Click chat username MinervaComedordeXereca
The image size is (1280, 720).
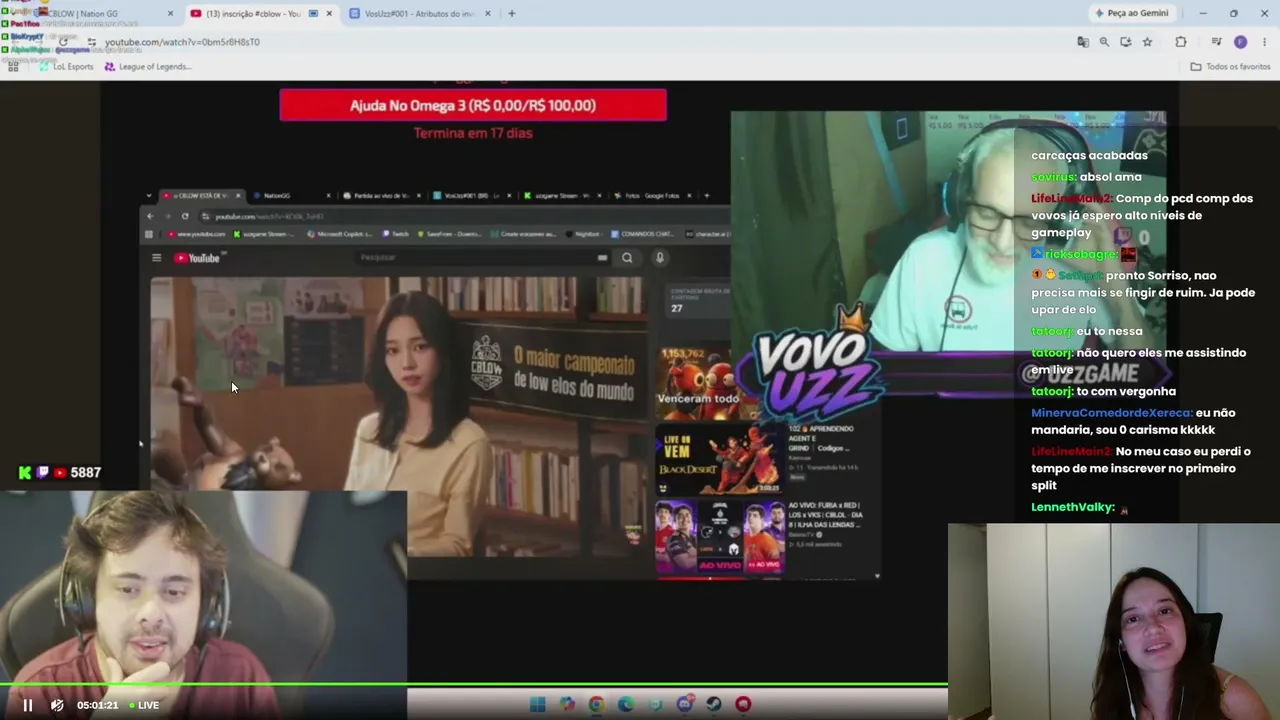pos(1111,413)
